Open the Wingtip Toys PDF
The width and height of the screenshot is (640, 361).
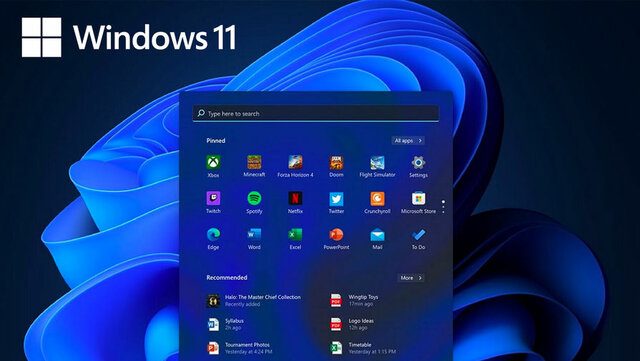(354, 301)
